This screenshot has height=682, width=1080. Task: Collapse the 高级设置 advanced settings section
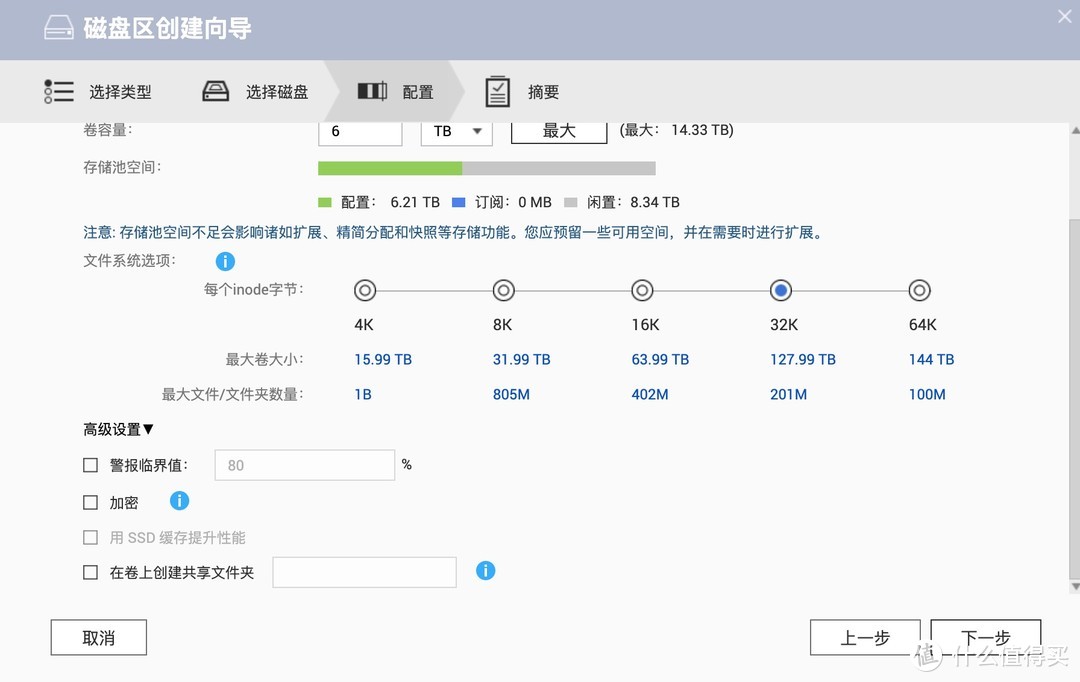[117, 429]
